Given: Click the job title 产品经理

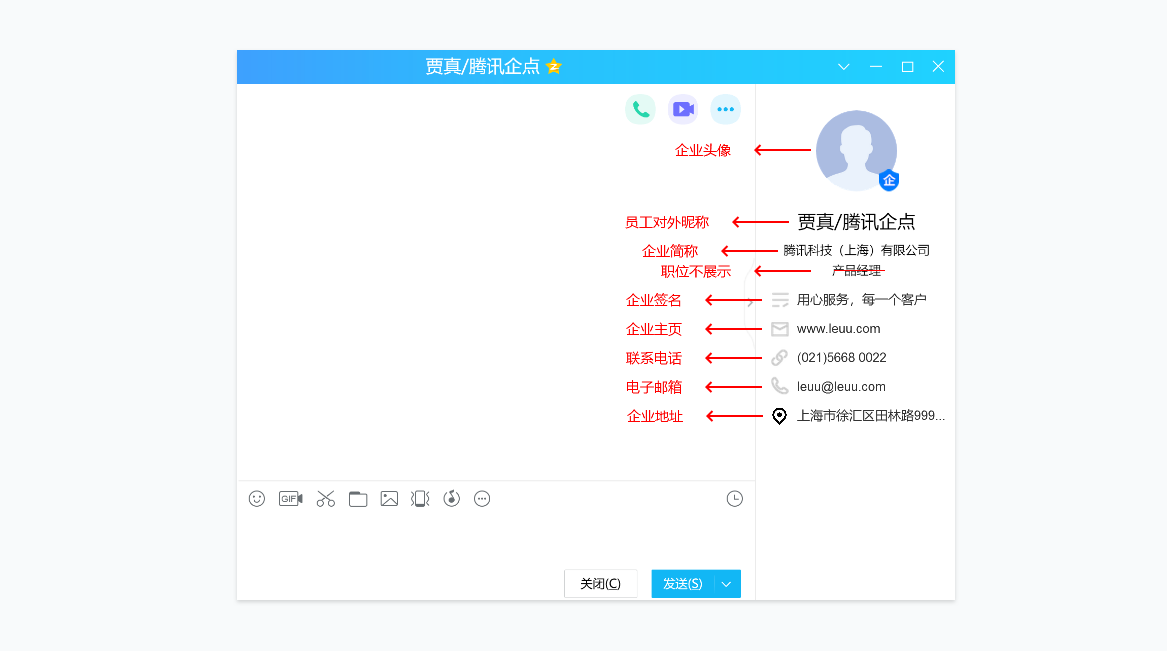Looking at the screenshot, I should [x=856, y=271].
